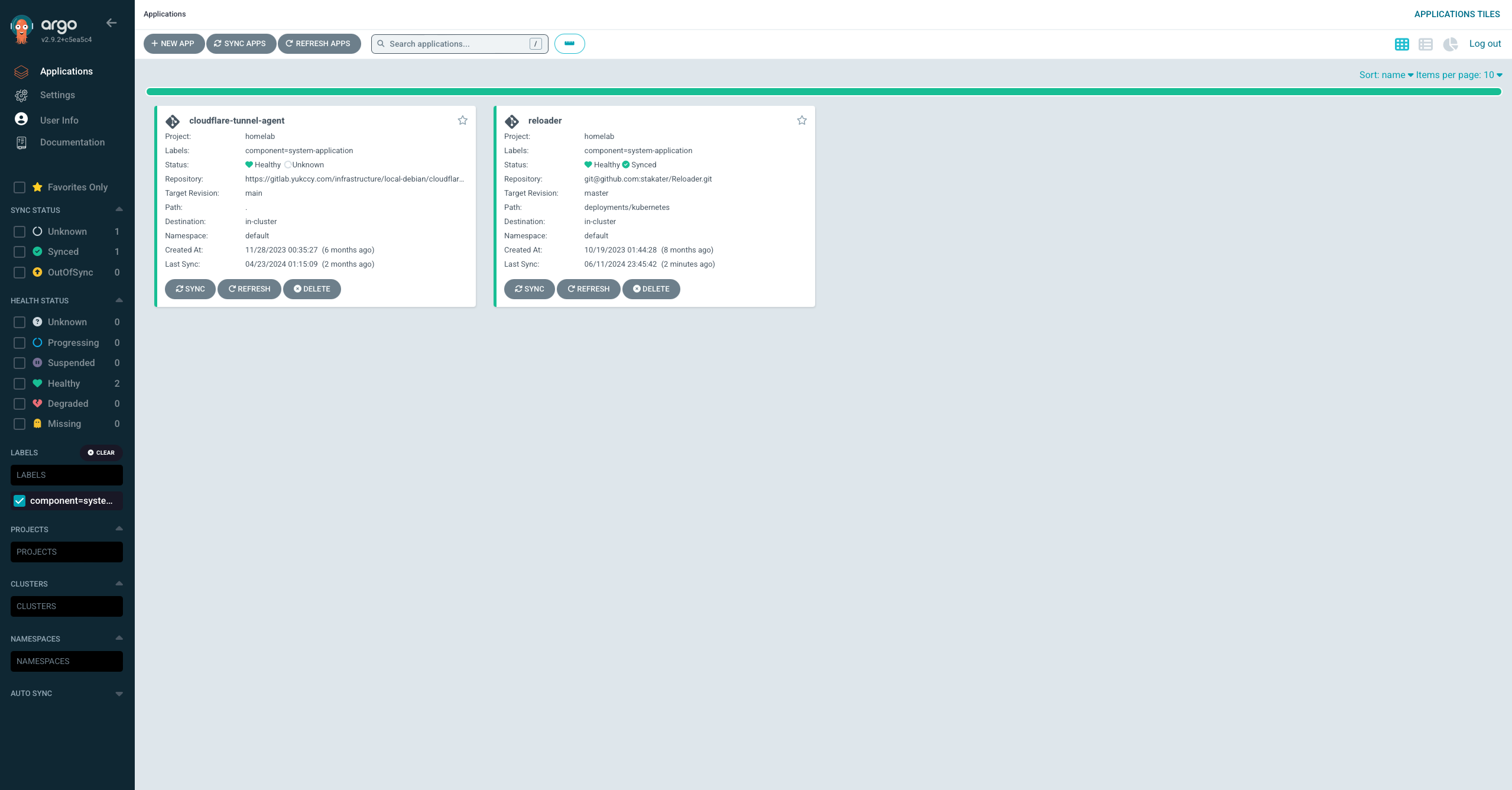Enable the Favorites Only checkbox
Image resolution: width=1512 pixels, height=790 pixels.
point(20,187)
